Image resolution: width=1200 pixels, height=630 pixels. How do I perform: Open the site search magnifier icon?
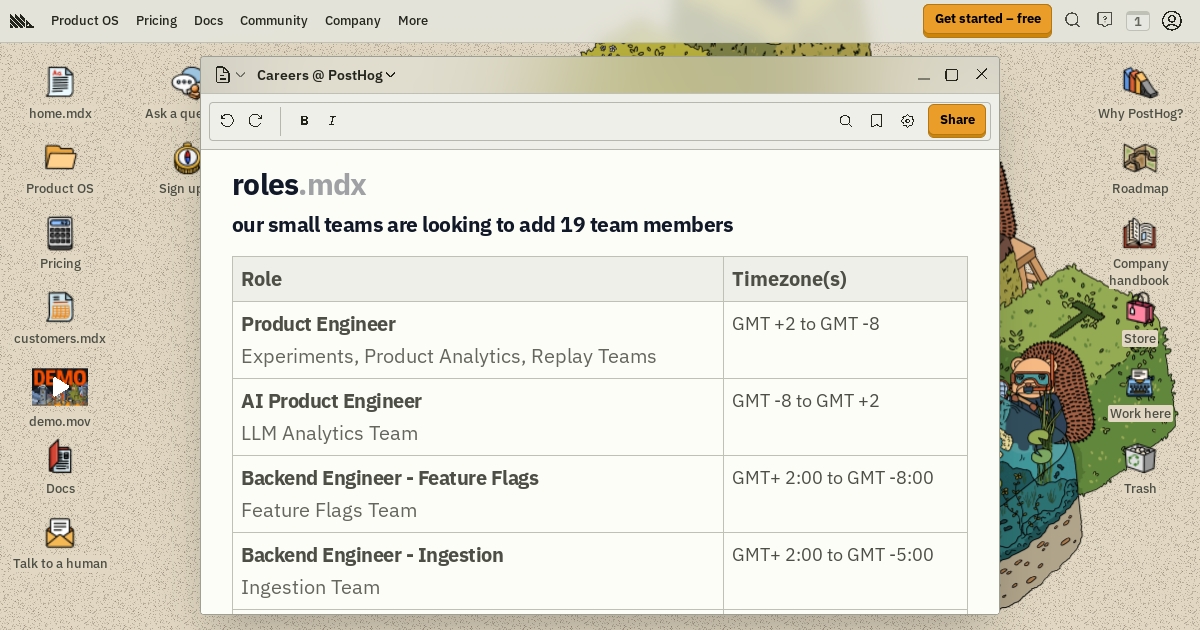pyautogui.click(x=1072, y=20)
